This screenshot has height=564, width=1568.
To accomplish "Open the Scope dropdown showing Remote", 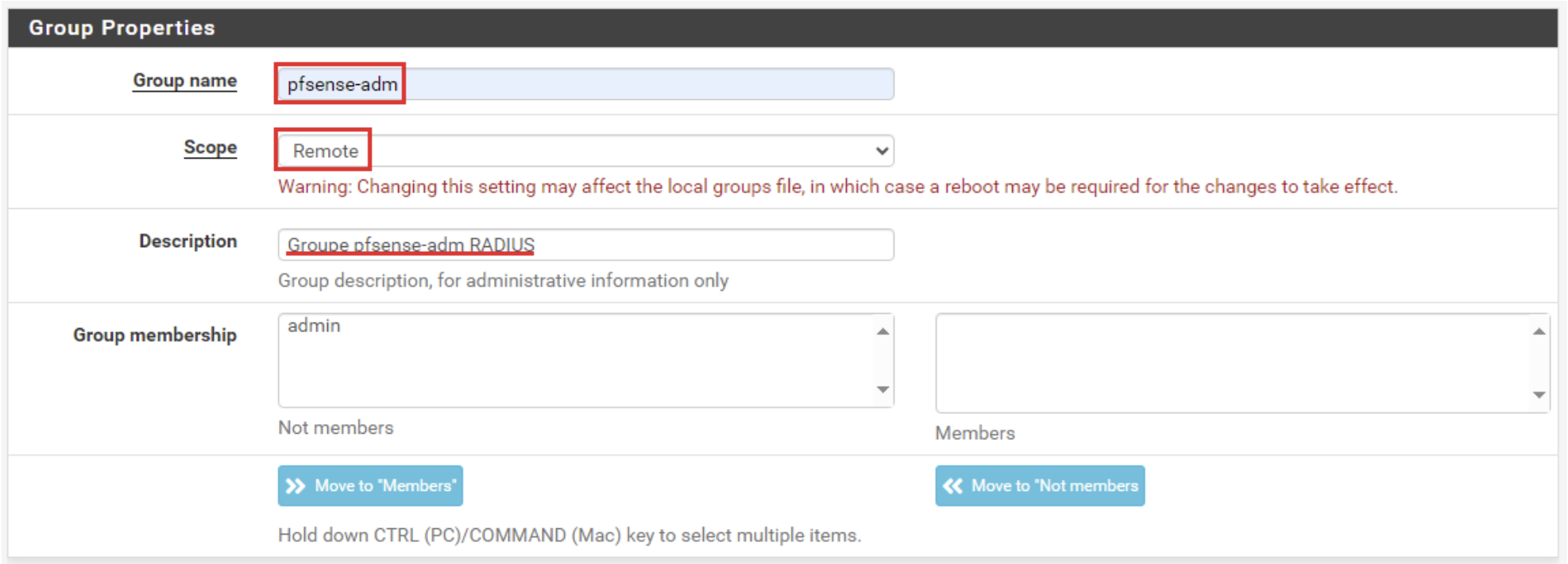I will point(585,151).
